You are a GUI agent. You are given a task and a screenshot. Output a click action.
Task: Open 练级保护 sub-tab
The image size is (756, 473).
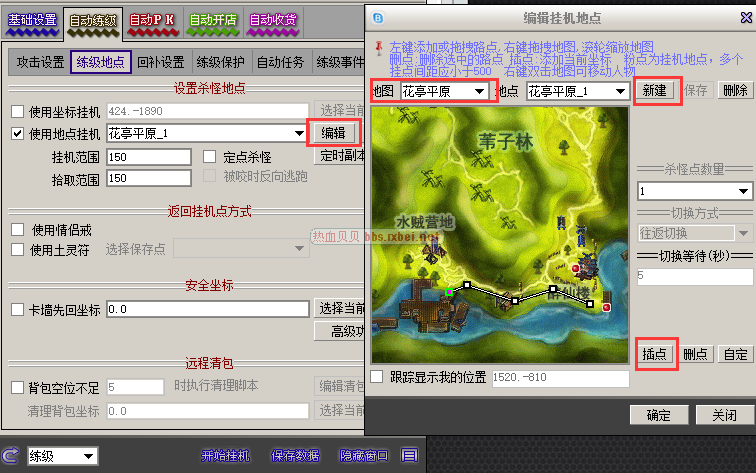[x=221, y=62]
